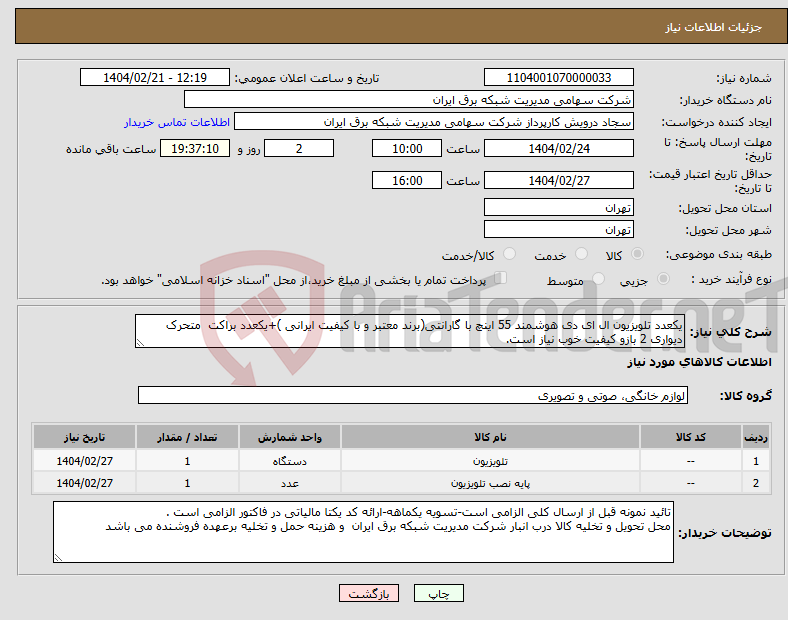Click the quantity cell in تلویزیون row
Image resolution: width=788 pixels, height=620 pixels.
point(187,461)
